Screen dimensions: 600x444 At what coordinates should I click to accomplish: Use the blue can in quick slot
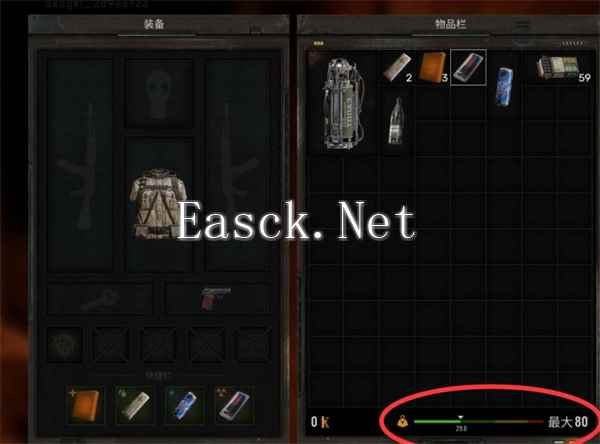point(184,405)
